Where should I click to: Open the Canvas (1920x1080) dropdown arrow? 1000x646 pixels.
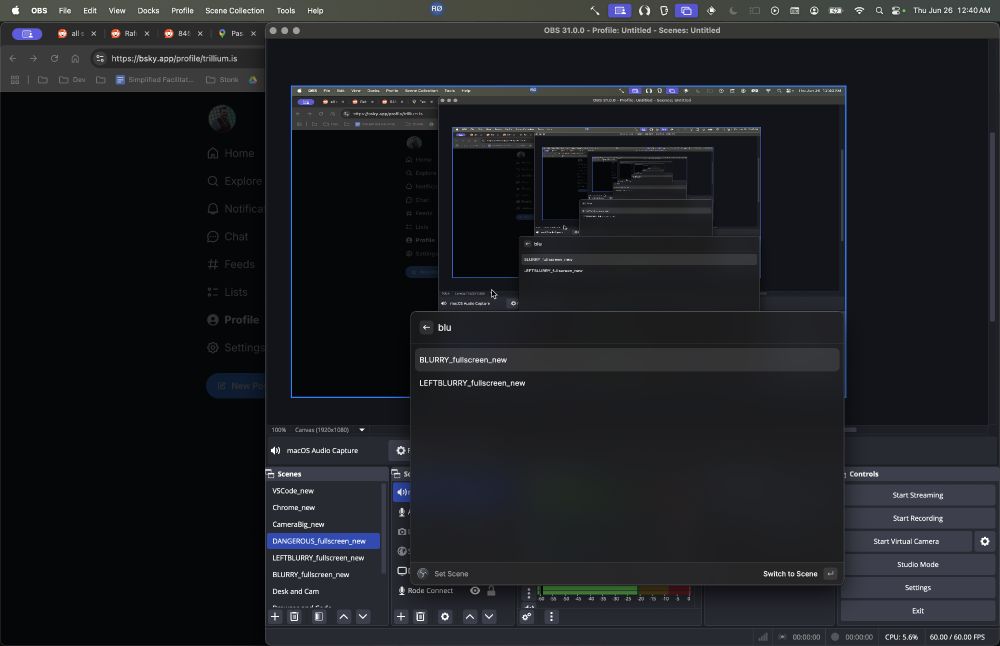pos(362,430)
